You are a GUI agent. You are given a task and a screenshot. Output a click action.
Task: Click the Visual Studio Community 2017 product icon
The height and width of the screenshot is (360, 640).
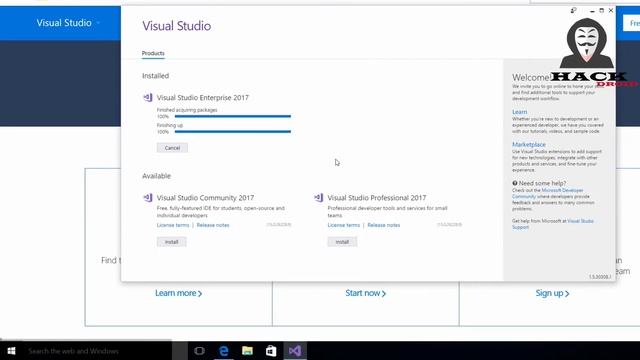pos(148,198)
